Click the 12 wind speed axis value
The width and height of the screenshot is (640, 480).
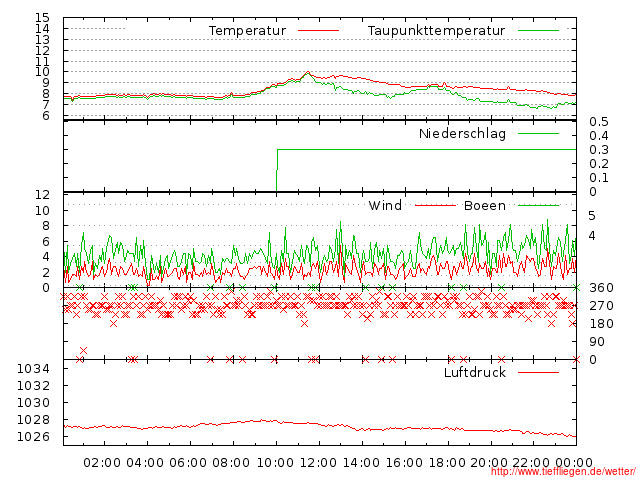pos(42,195)
